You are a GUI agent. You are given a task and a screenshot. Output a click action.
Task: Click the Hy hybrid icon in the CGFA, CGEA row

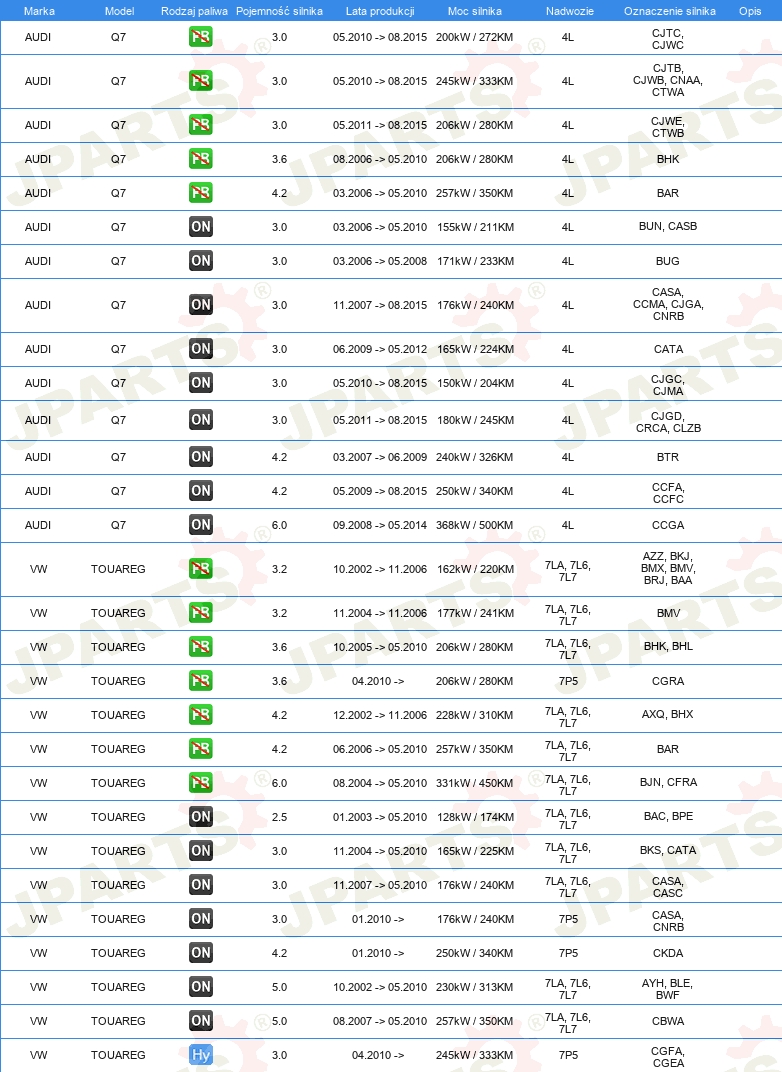pos(200,1055)
